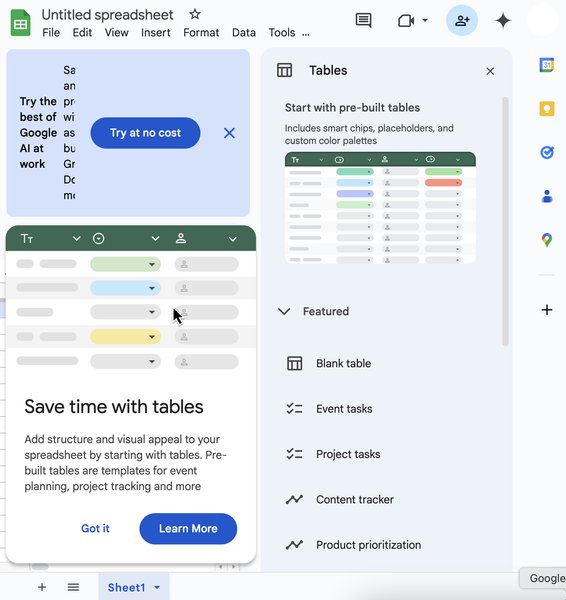Open person column header dropdown in illustration

232,239
